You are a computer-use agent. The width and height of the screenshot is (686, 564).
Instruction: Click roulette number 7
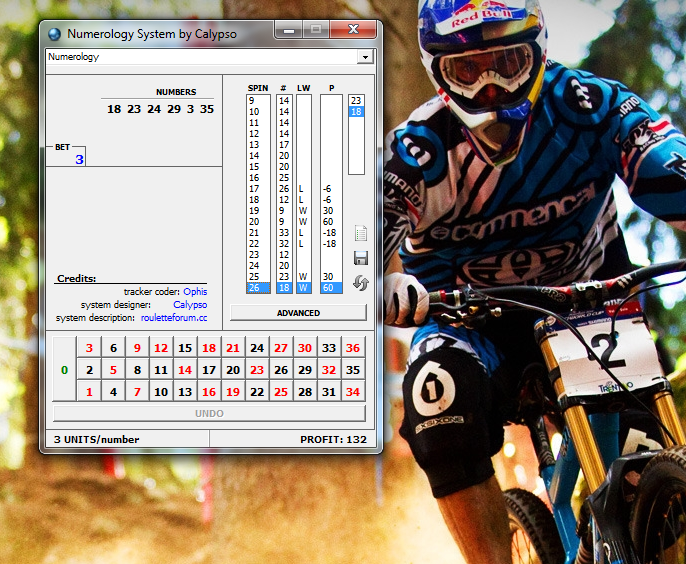[137, 392]
